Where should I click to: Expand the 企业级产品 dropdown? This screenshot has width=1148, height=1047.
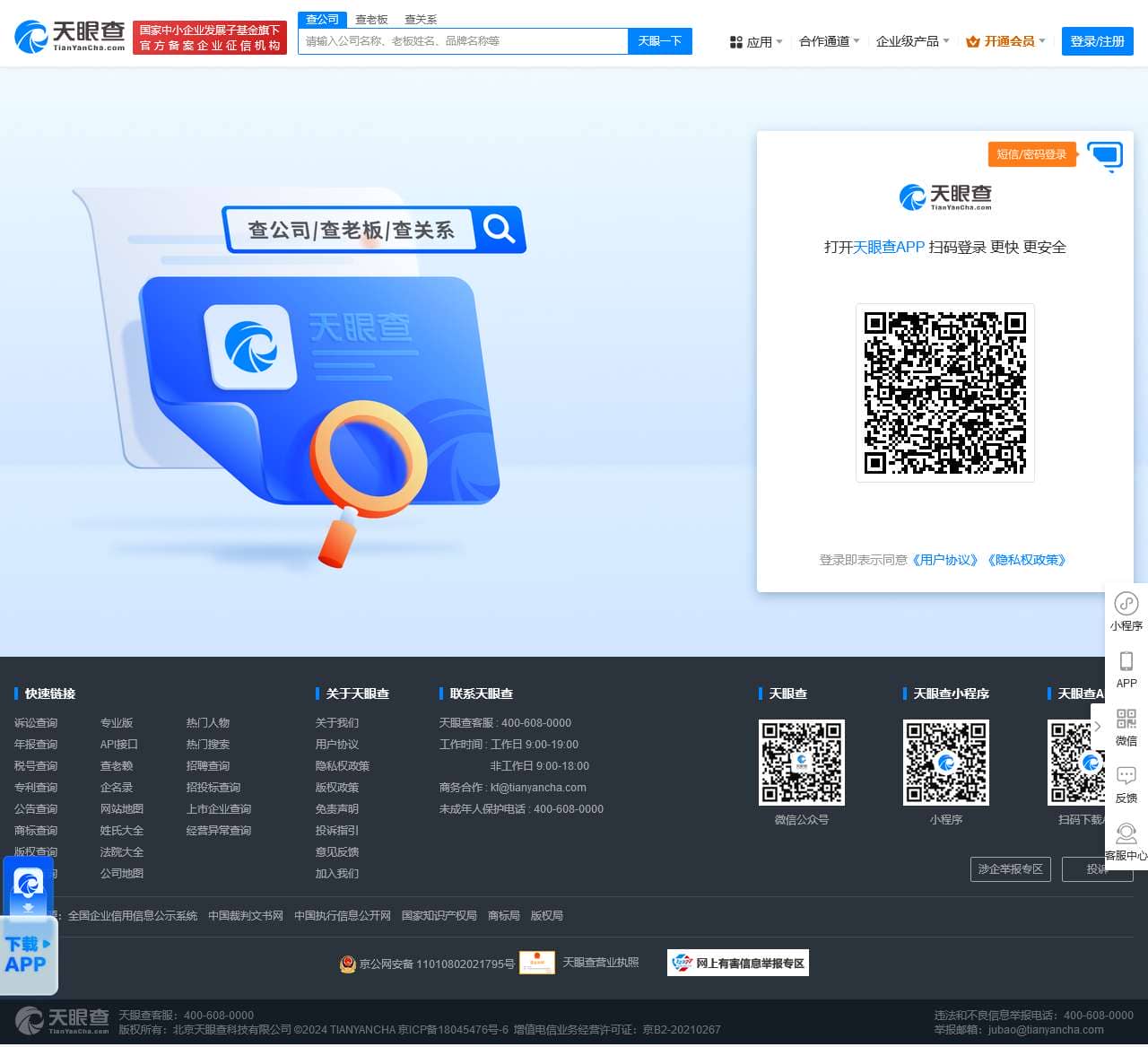pos(913,41)
